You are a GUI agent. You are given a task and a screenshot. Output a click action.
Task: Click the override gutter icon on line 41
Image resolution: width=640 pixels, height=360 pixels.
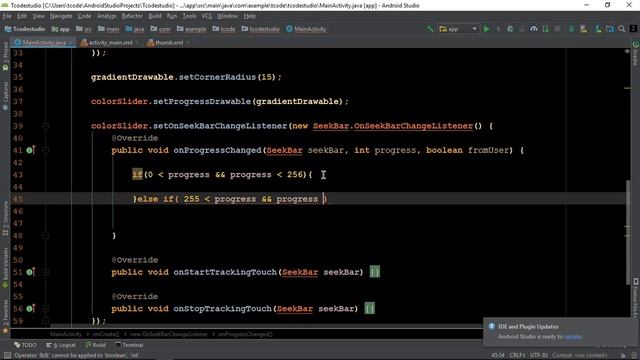pyautogui.click(x=30, y=150)
